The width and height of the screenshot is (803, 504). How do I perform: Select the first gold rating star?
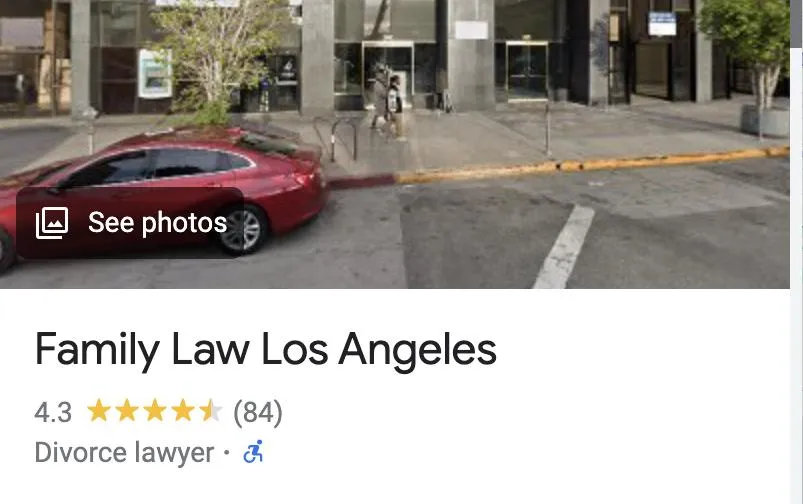pyautogui.click(x=99, y=411)
